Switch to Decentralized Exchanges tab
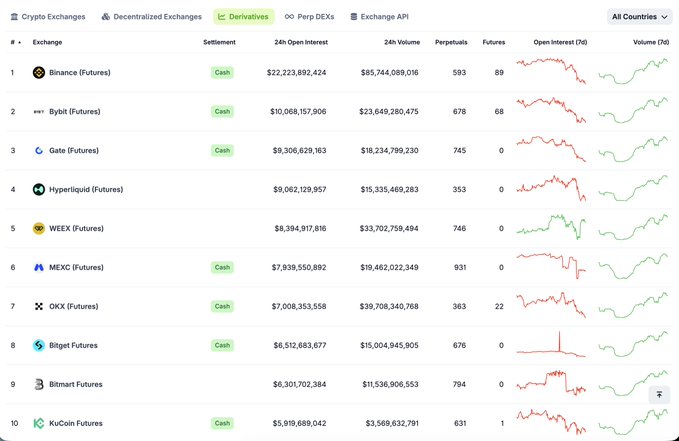 152,16
